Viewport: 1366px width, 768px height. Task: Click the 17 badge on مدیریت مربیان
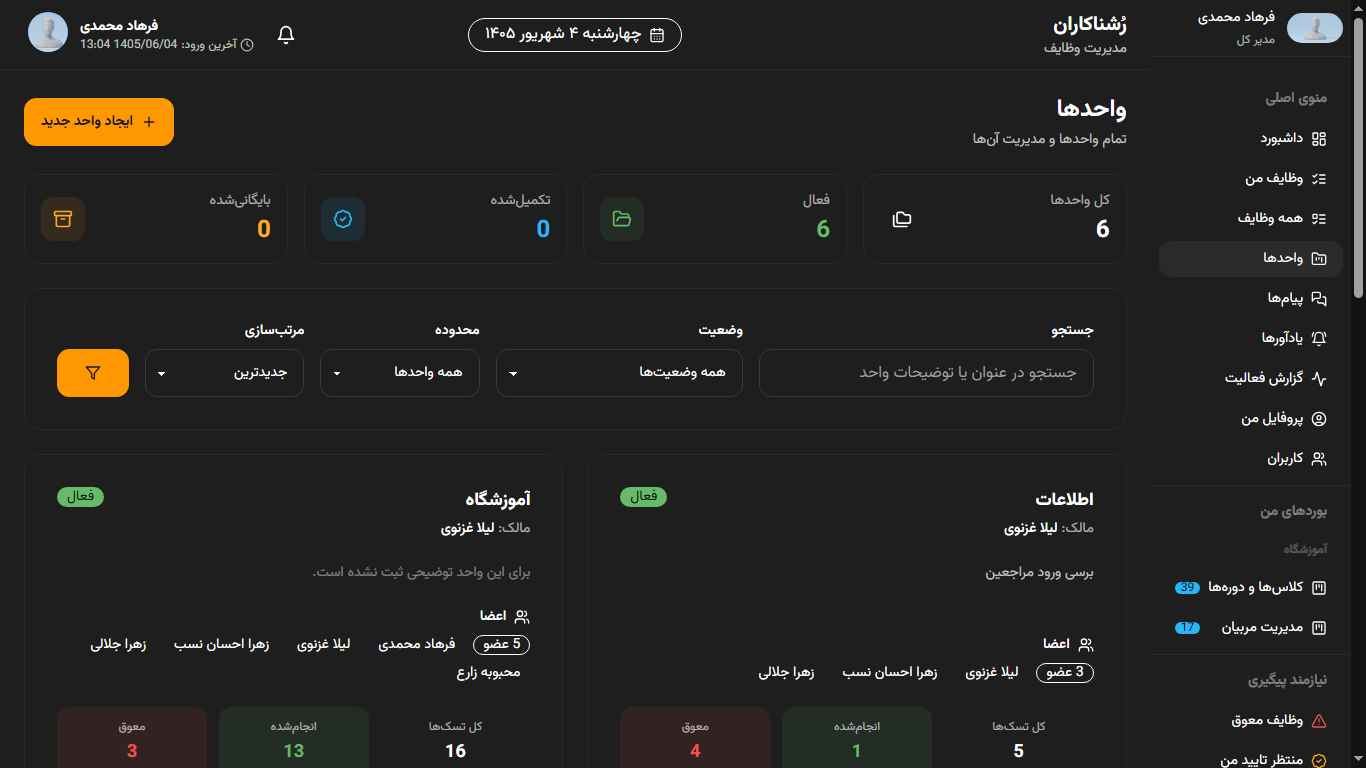[1187, 628]
